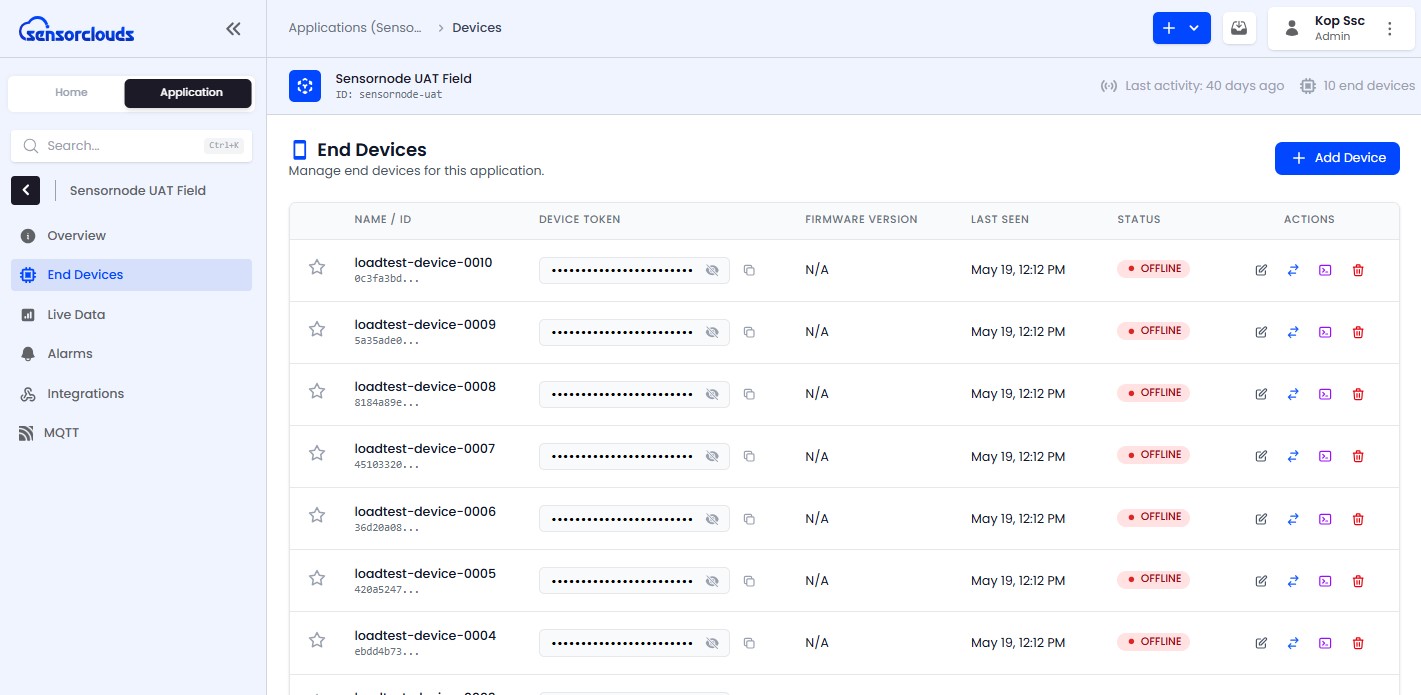Click the LAST SEEN column header
The height and width of the screenshot is (695, 1421).
[1000, 220]
